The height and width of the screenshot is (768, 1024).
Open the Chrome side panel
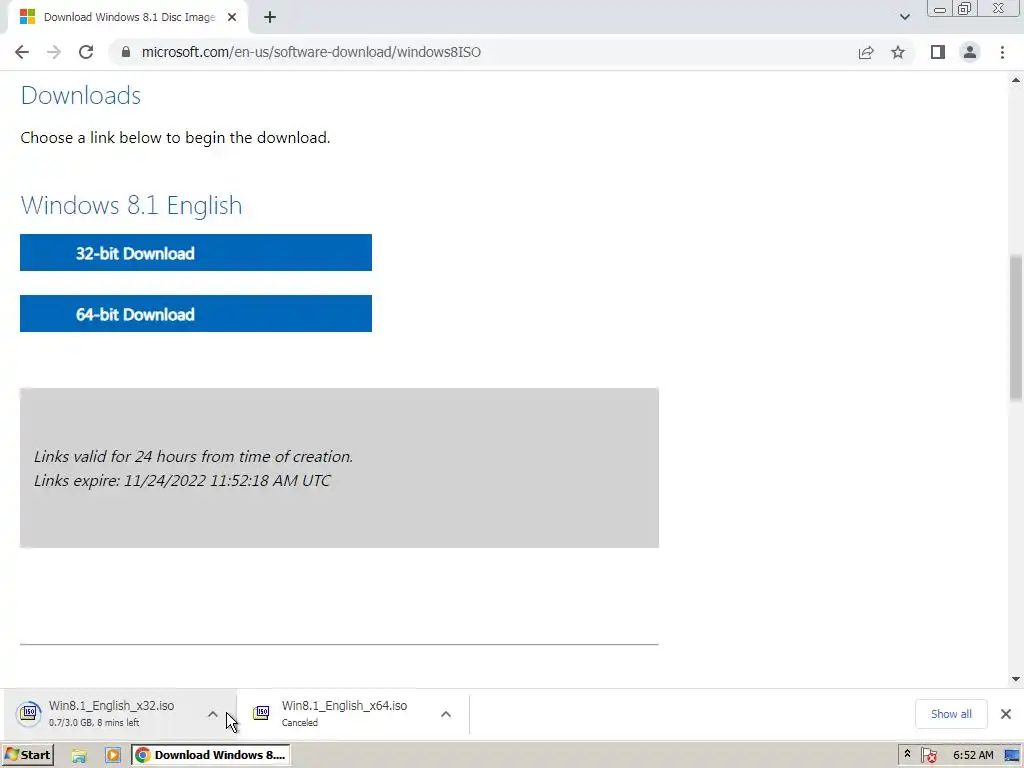[x=938, y=52]
